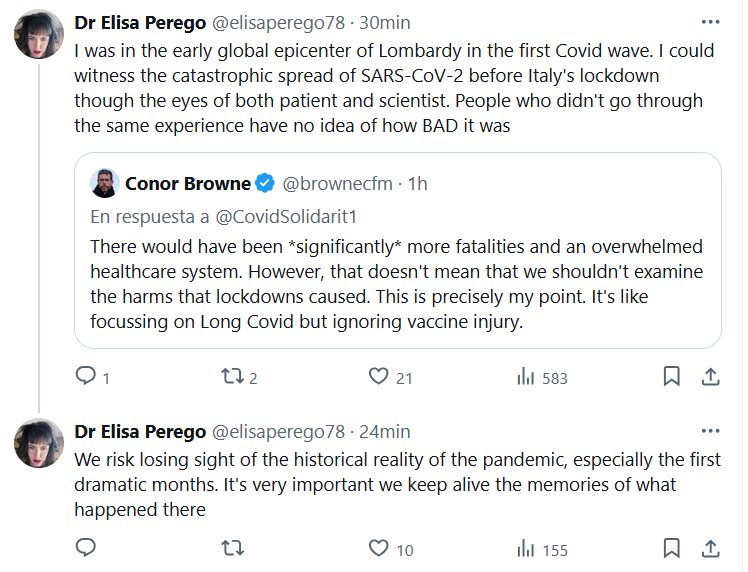The image size is (748, 572).
Task: Bookmark the first tweet about Lombardy
Action: coord(672,377)
